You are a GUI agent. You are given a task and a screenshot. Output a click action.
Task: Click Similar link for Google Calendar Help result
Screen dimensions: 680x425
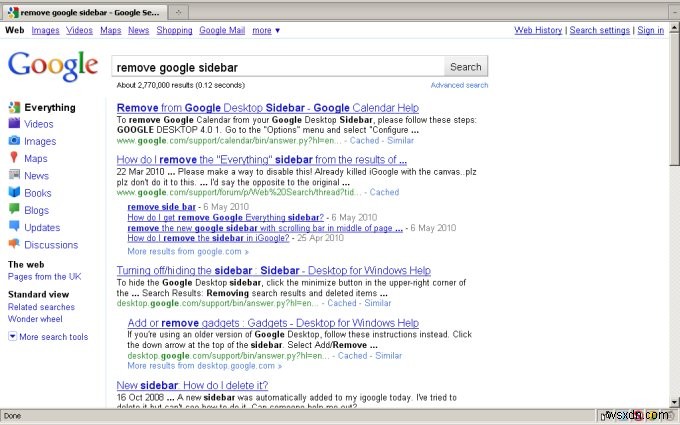coord(400,141)
